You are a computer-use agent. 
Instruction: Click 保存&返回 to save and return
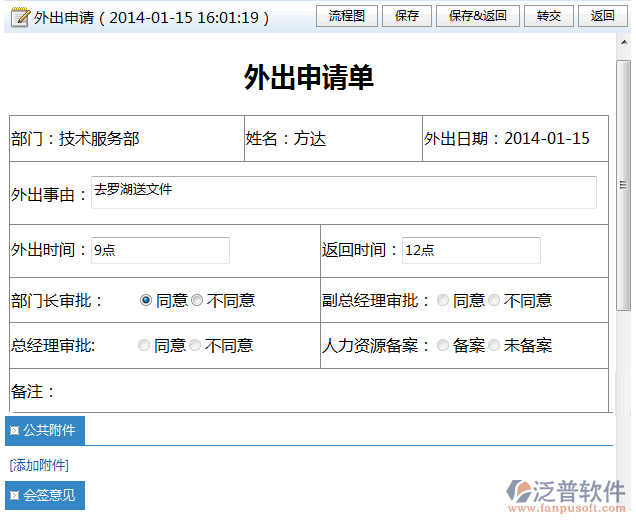click(478, 16)
